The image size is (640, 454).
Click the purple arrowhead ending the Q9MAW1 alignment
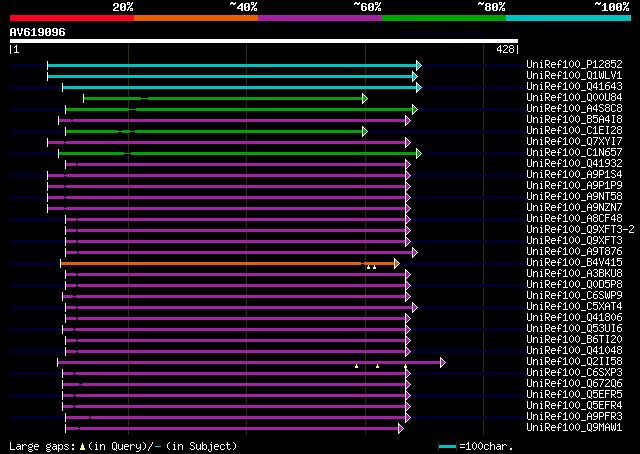[401, 429]
